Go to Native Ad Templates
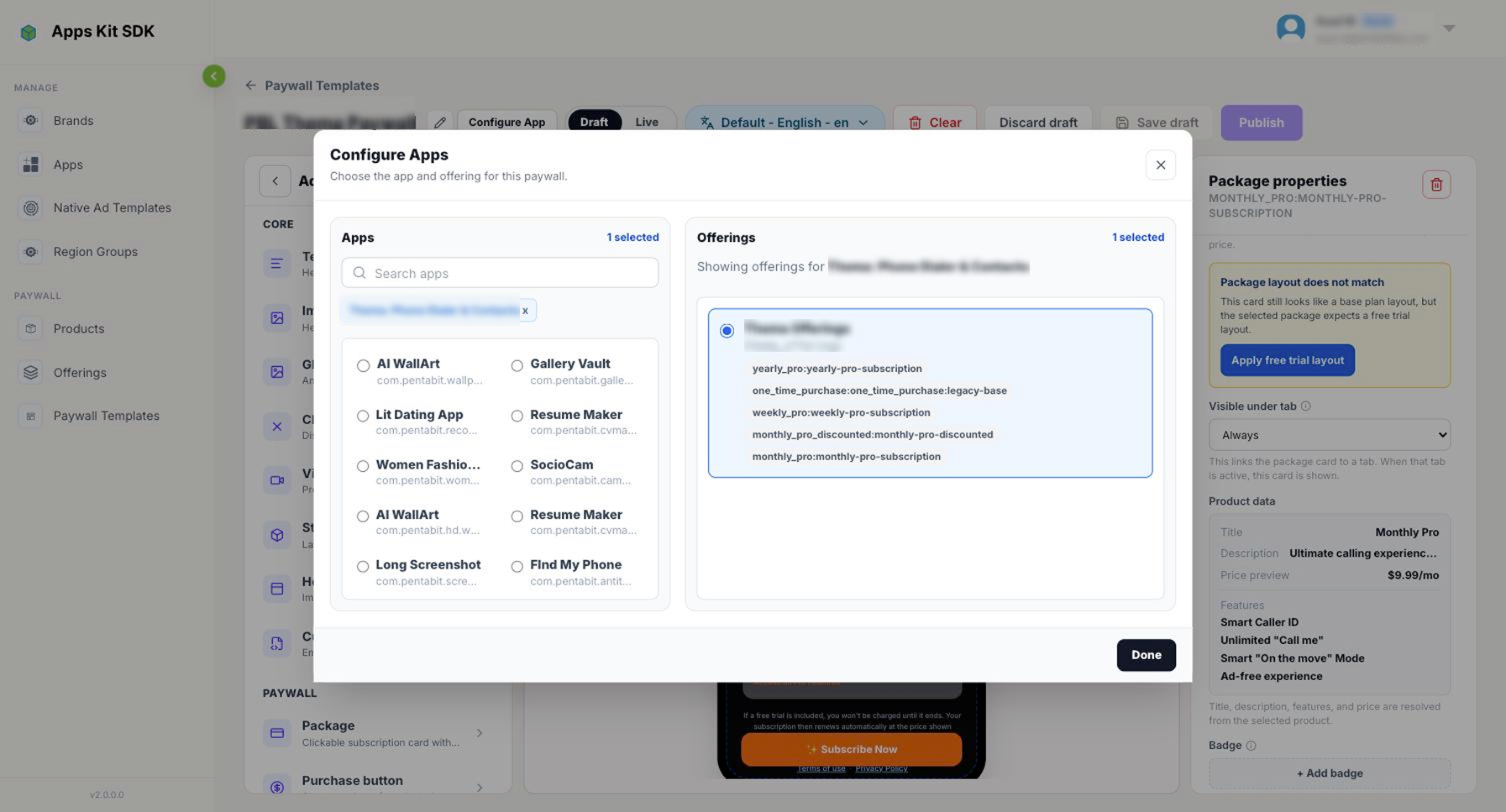Image resolution: width=1506 pixels, height=812 pixels. [x=112, y=207]
